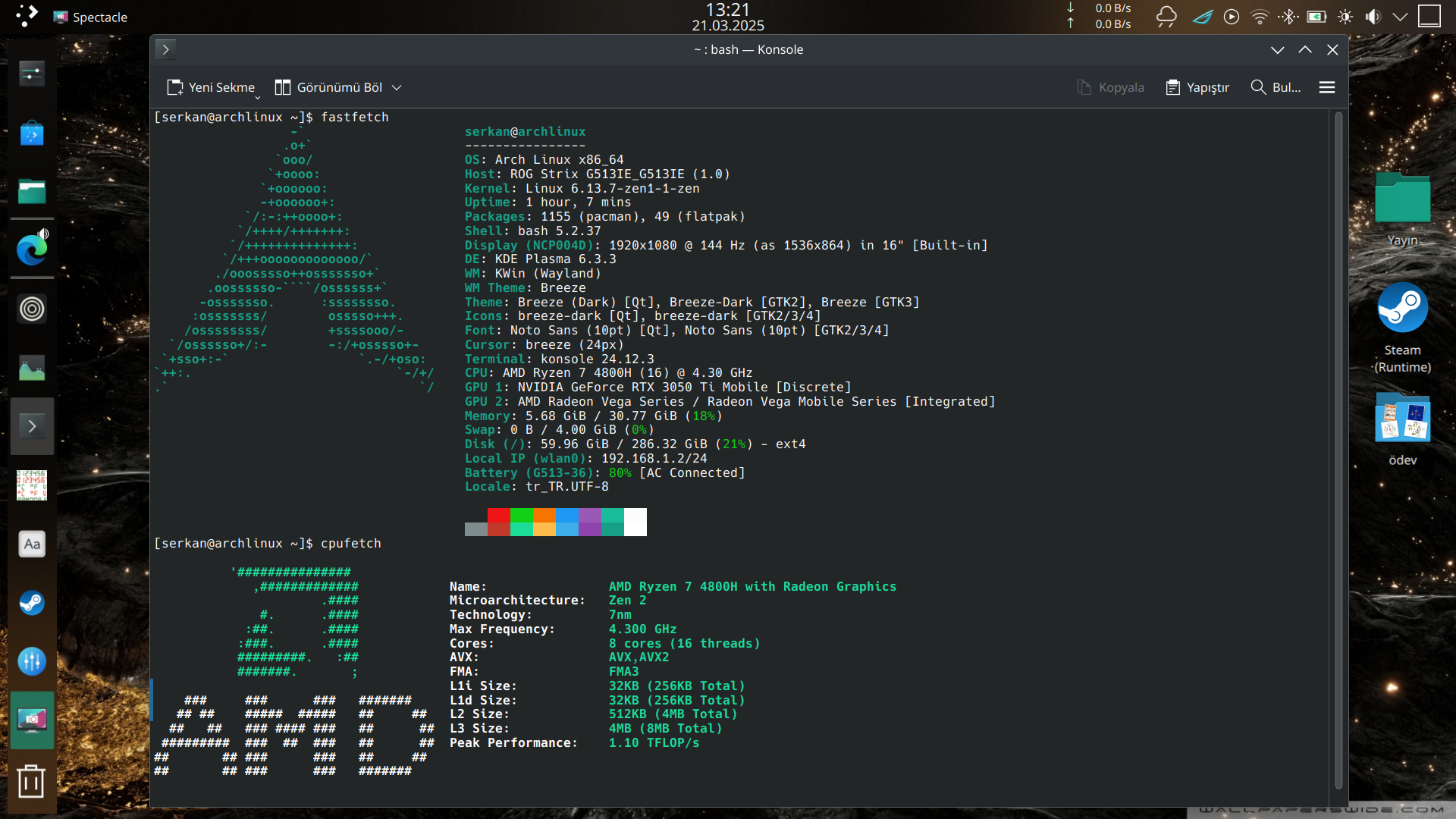Launch the font viewer (Aa) dock icon
The image size is (1456, 819).
(32, 544)
